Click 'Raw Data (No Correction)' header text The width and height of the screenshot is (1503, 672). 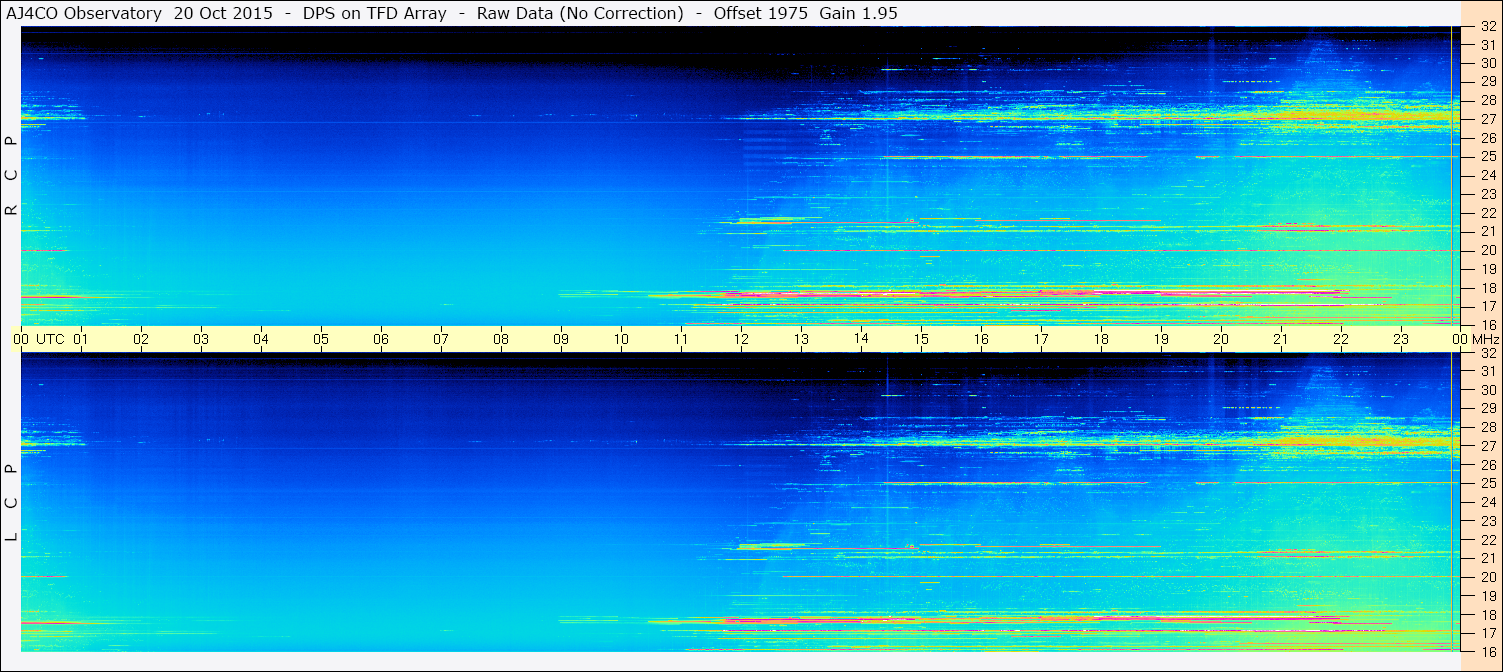(580, 14)
